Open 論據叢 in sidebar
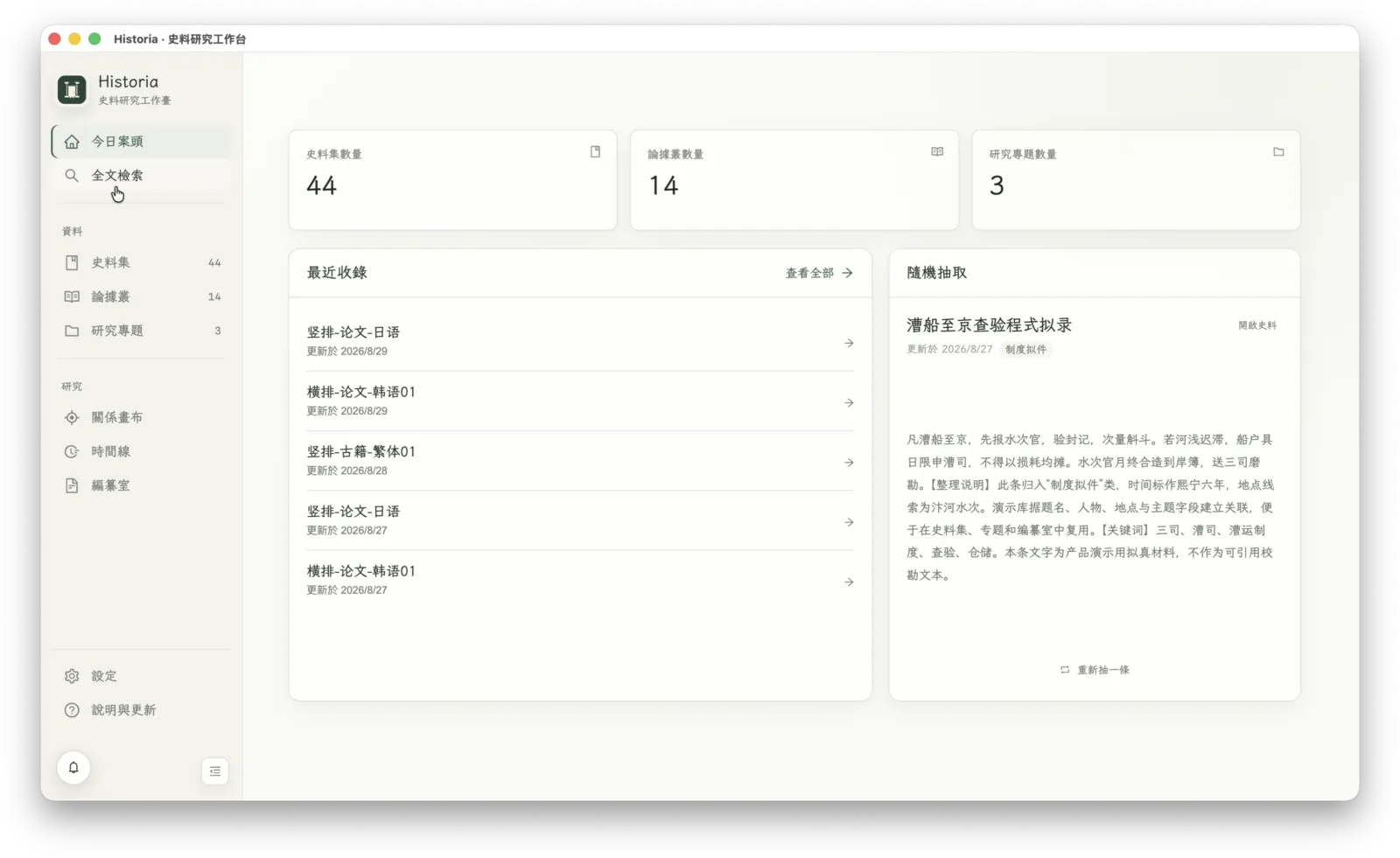The width and height of the screenshot is (1400, 858). (x=142, y=296)
